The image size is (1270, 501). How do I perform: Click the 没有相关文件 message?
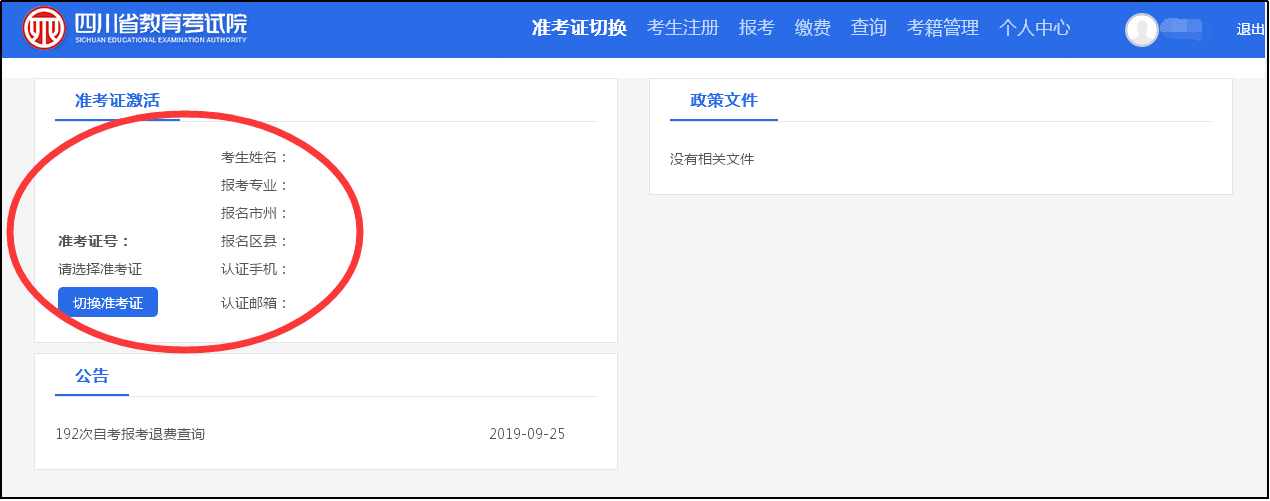click(712, 159)
